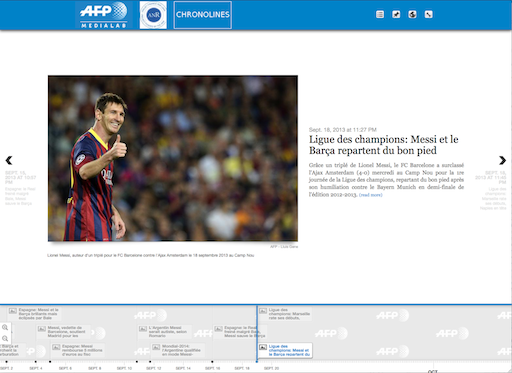Click headline 'Ligue des champions: Messi et le Barça'

pos(384,145)
